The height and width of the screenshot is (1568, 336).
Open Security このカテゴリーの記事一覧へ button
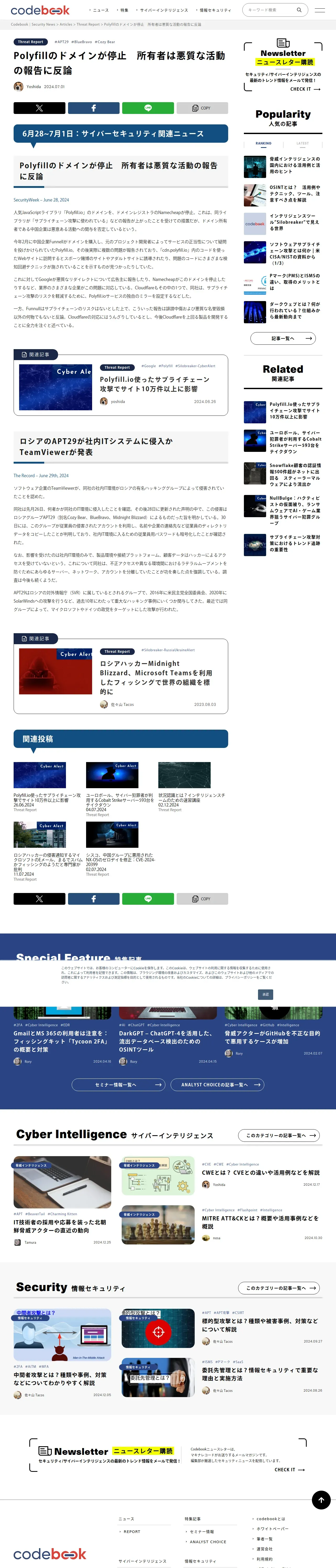click(279, 1288)
